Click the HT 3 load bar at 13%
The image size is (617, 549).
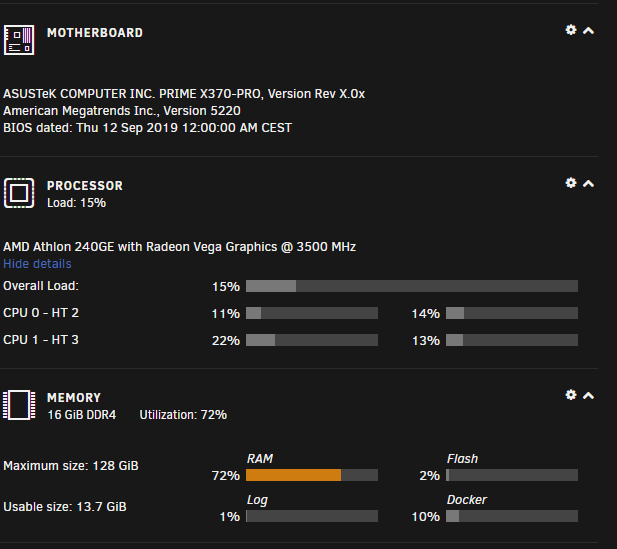(512, 340)
